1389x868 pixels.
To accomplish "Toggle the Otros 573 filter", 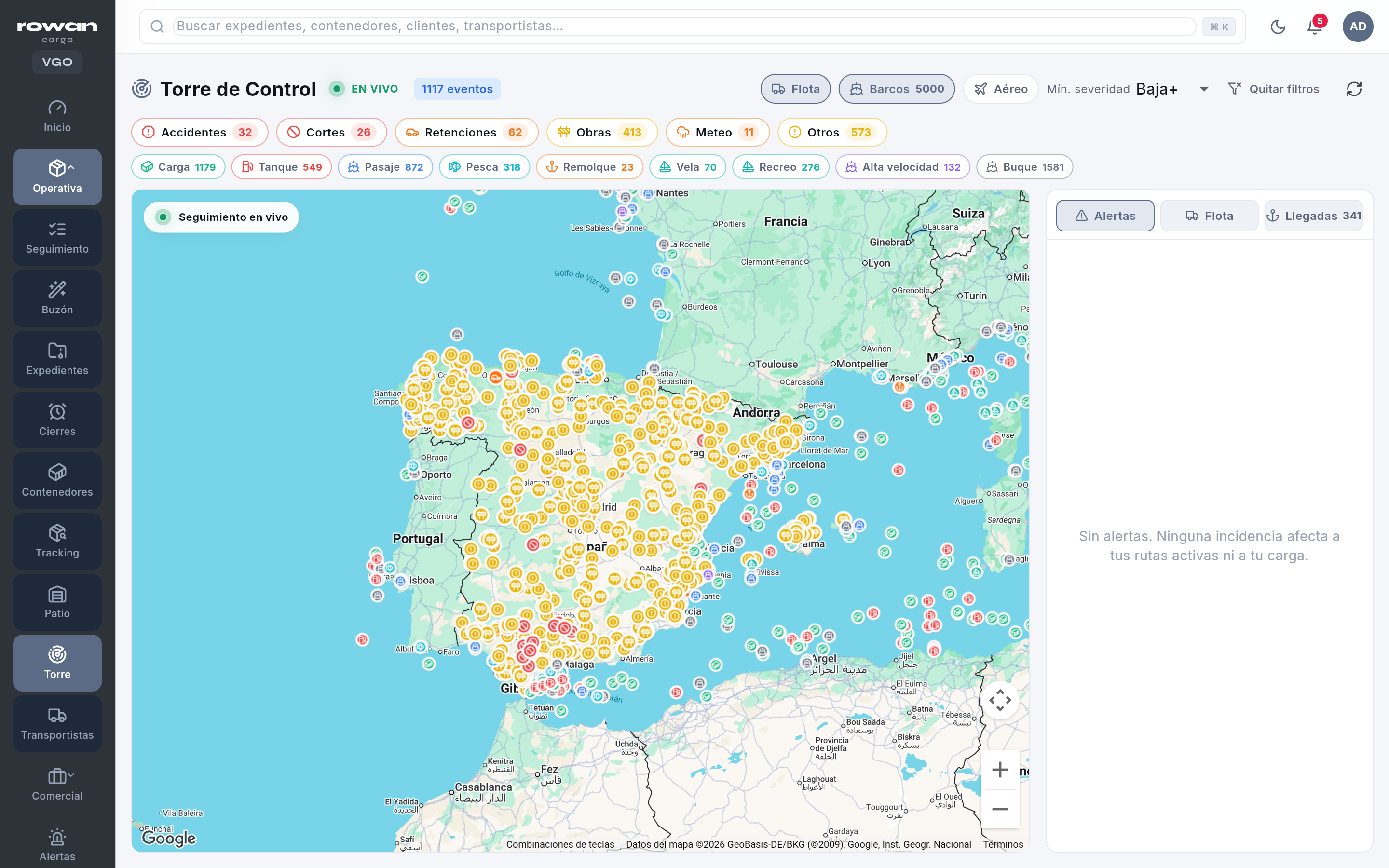I will [832, 132].
